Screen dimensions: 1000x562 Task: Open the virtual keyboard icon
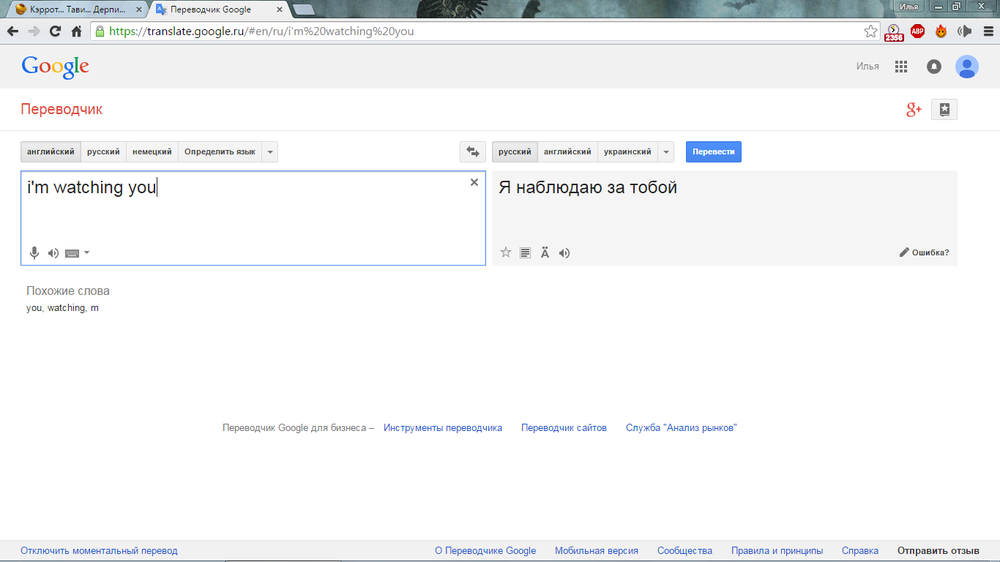(72, 253)
